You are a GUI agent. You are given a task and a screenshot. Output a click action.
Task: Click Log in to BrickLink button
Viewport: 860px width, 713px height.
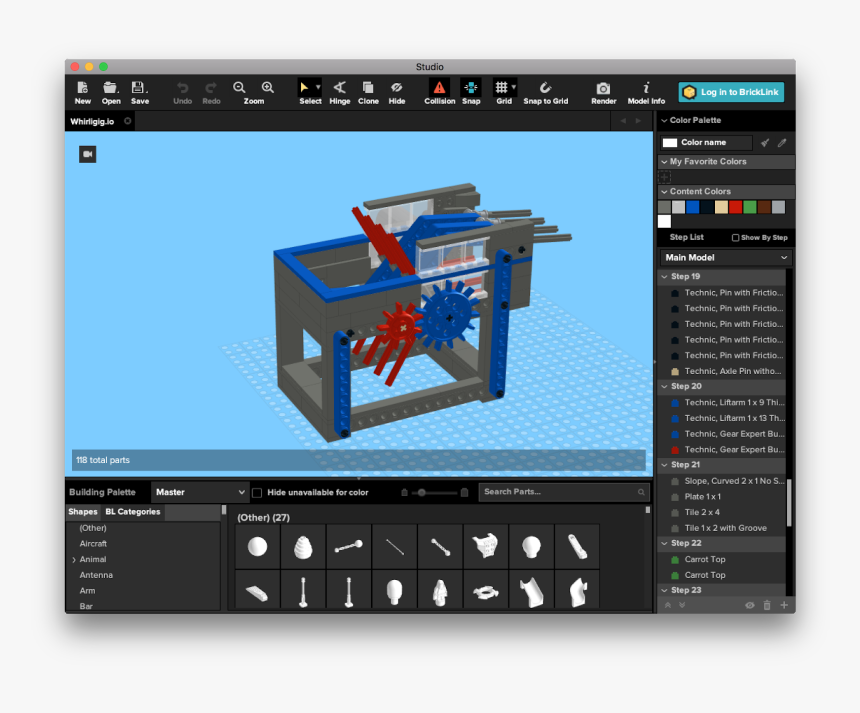(x=731, y=92)
